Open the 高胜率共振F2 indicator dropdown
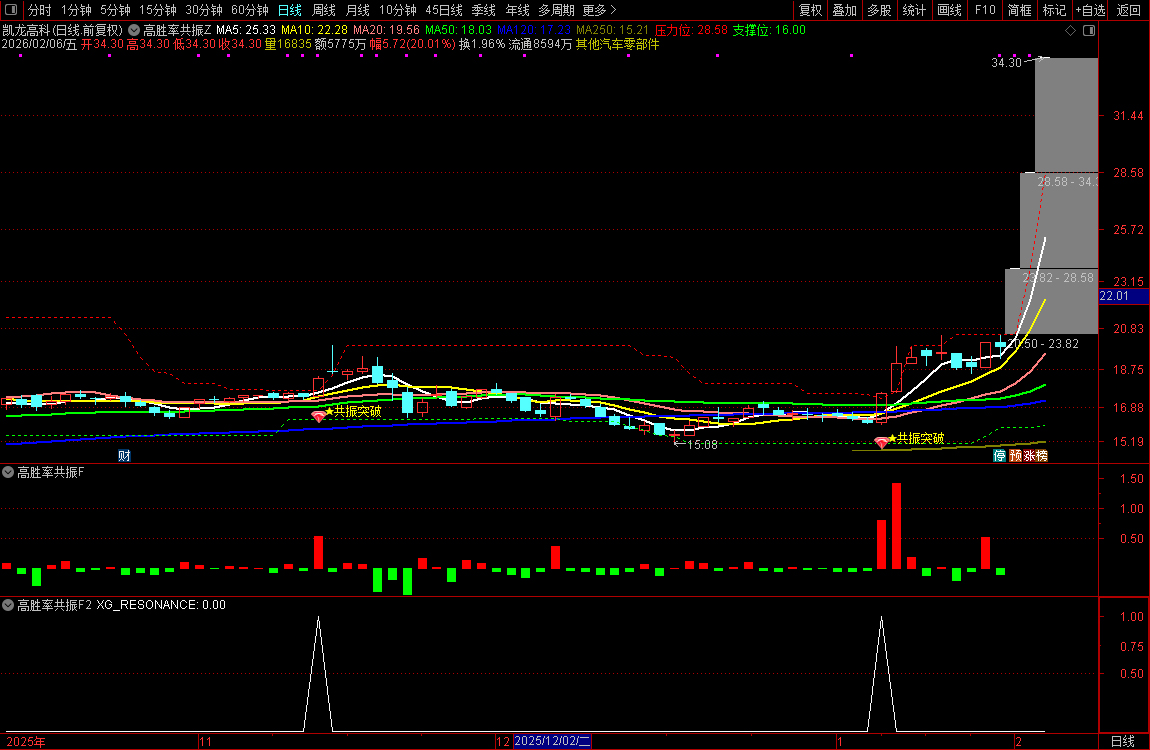 8,605
